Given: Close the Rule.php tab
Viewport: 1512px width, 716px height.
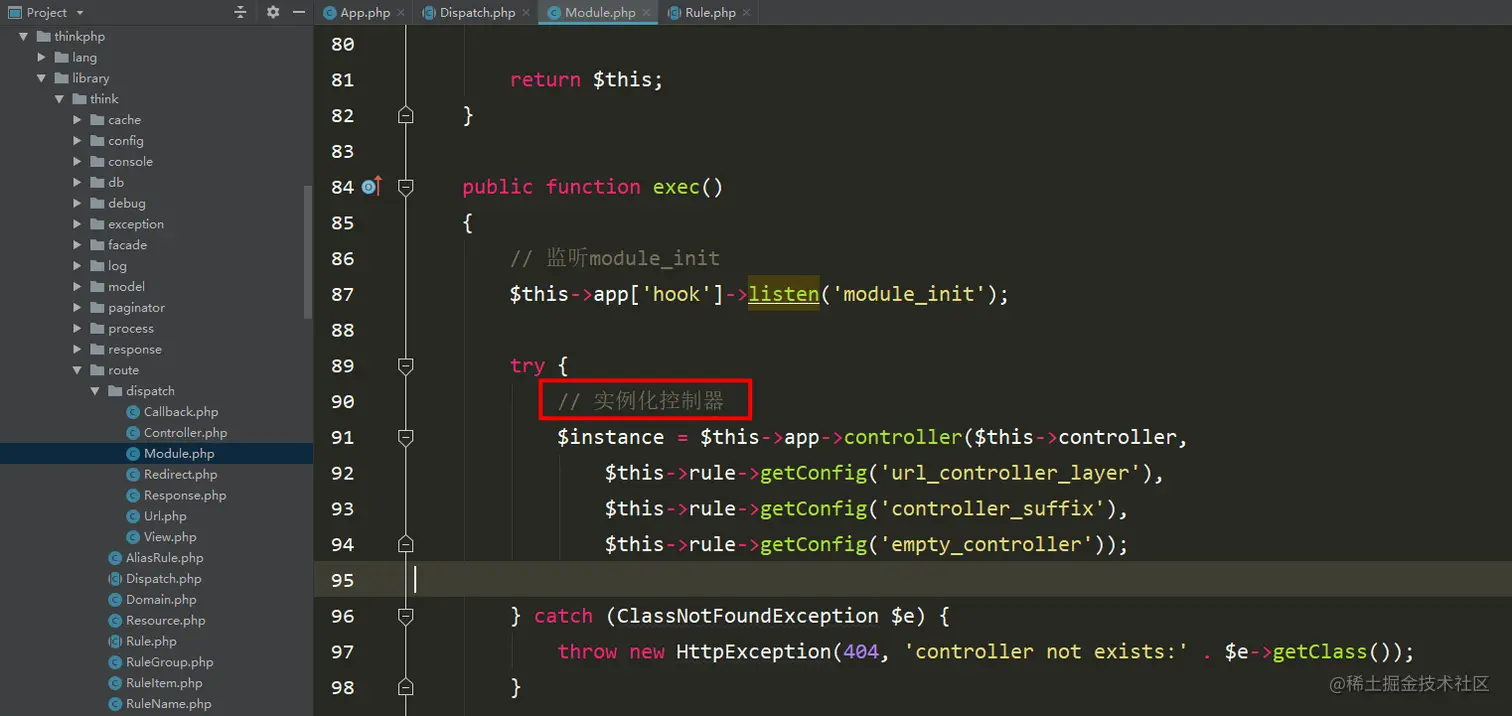Looking at the screenshot, I should click(746, 13).
